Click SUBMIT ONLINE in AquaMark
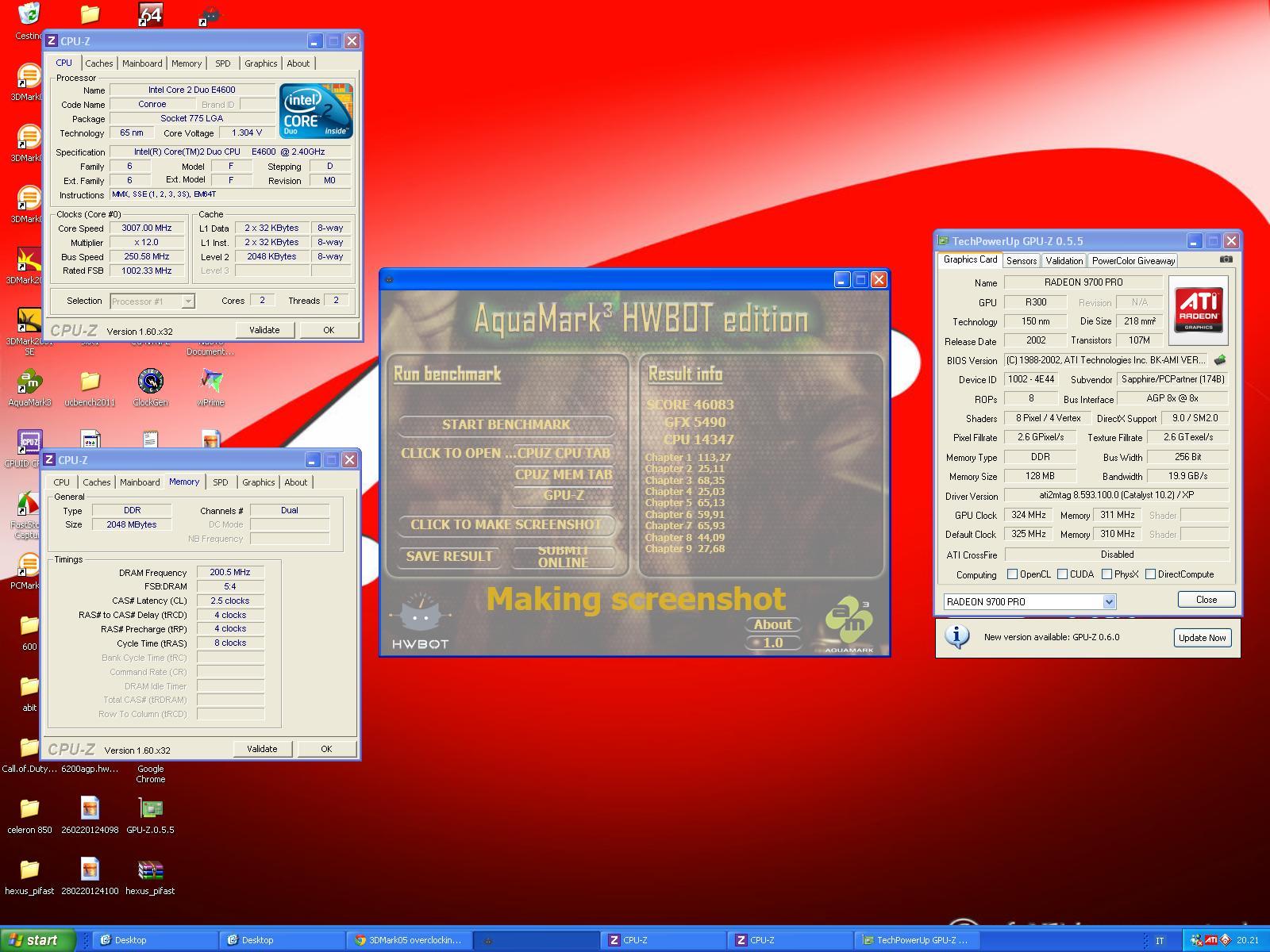Viewport: 1270px width, 952px height. pos(564,556)
